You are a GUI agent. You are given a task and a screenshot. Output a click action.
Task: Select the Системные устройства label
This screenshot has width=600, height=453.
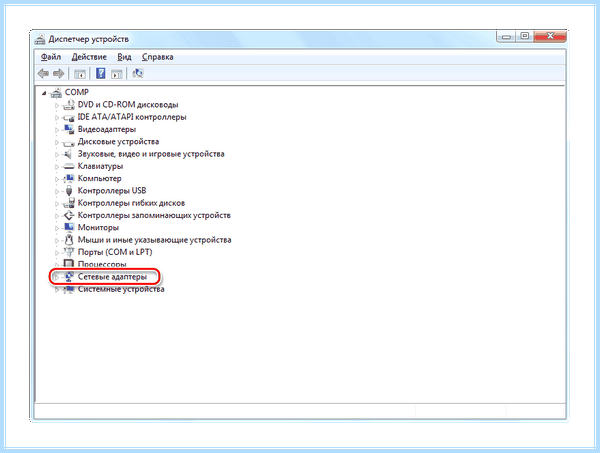click(x=121, y=289)
